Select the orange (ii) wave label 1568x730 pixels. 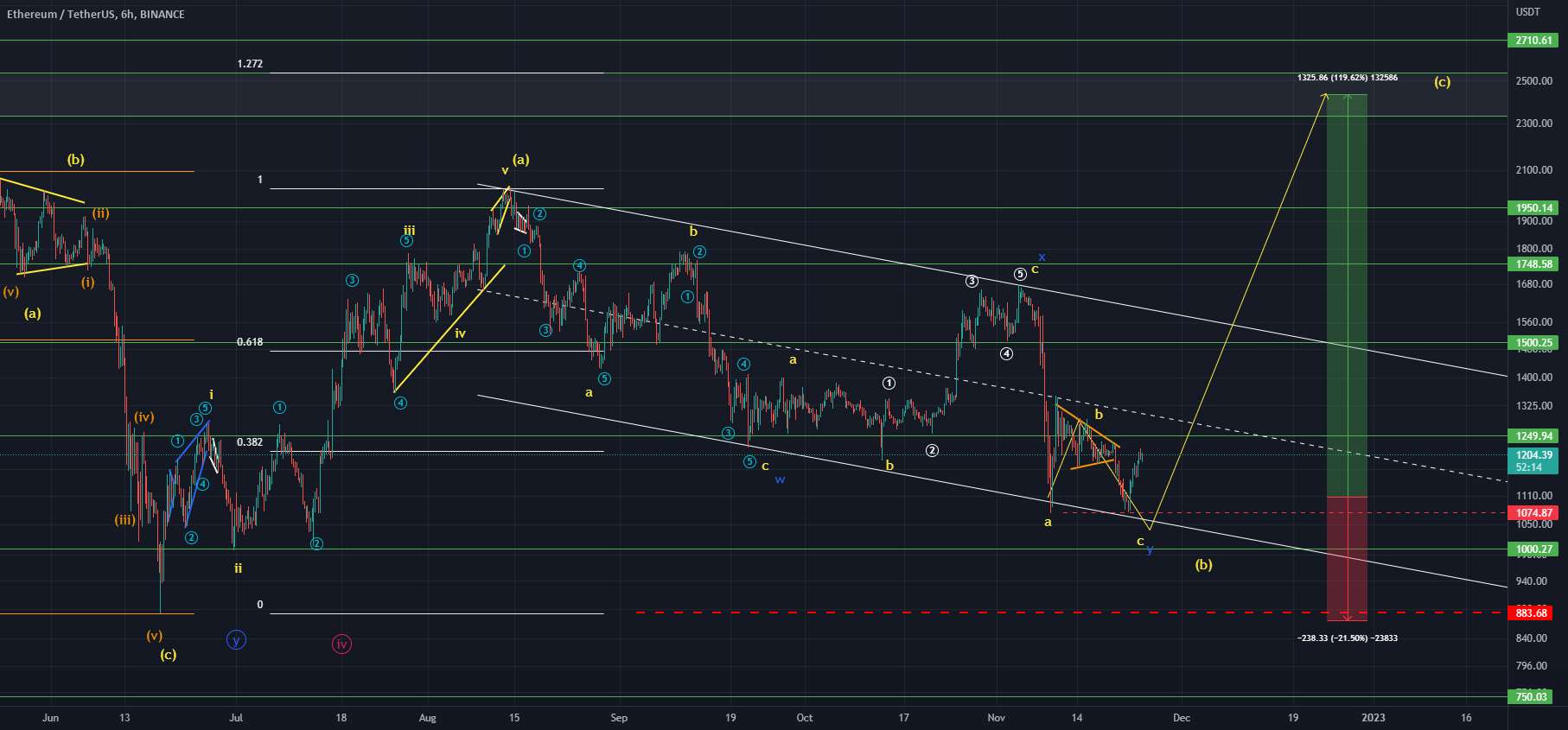pos(101,213)
